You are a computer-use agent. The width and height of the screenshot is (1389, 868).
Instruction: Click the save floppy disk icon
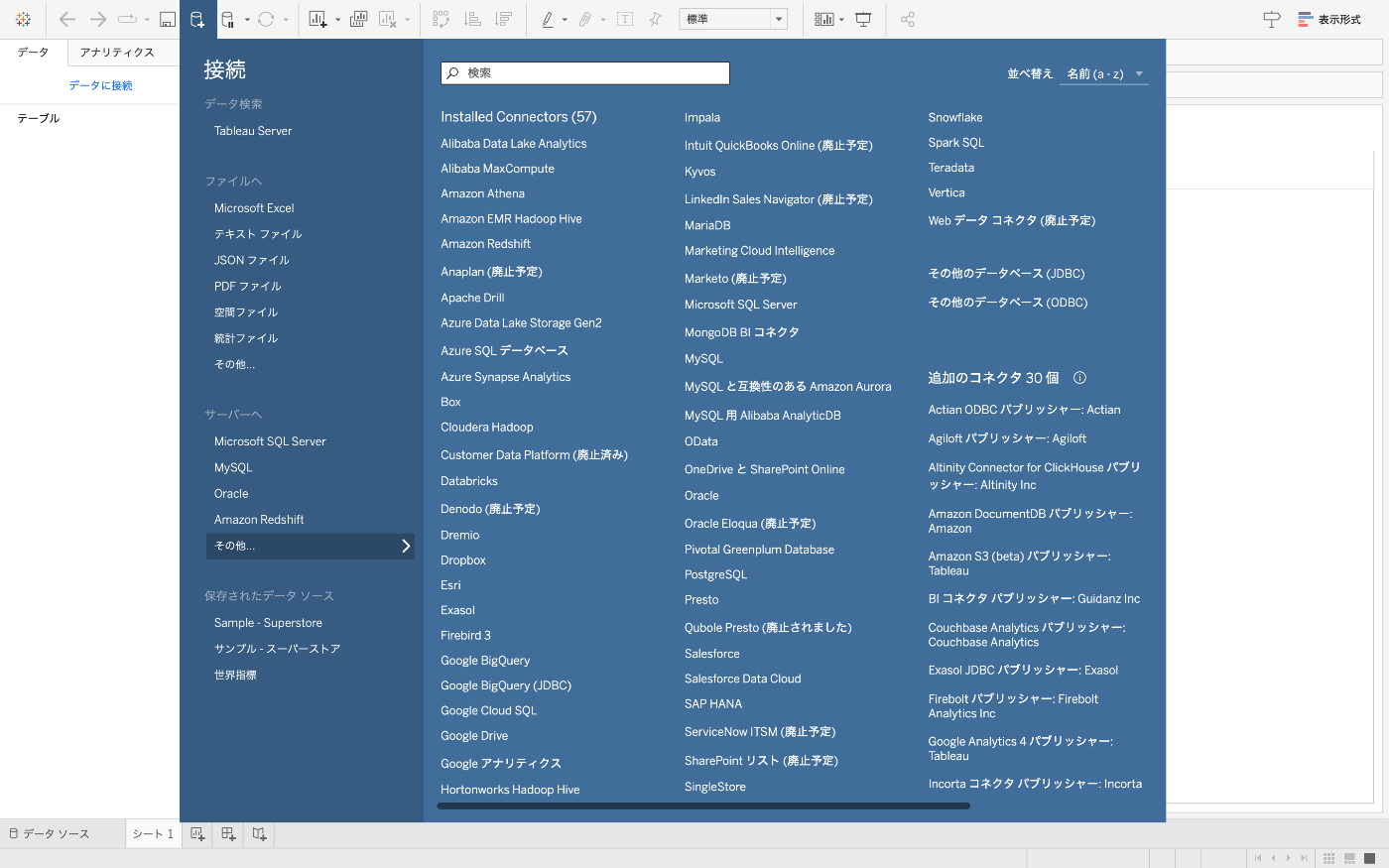(x=168, y=19)
